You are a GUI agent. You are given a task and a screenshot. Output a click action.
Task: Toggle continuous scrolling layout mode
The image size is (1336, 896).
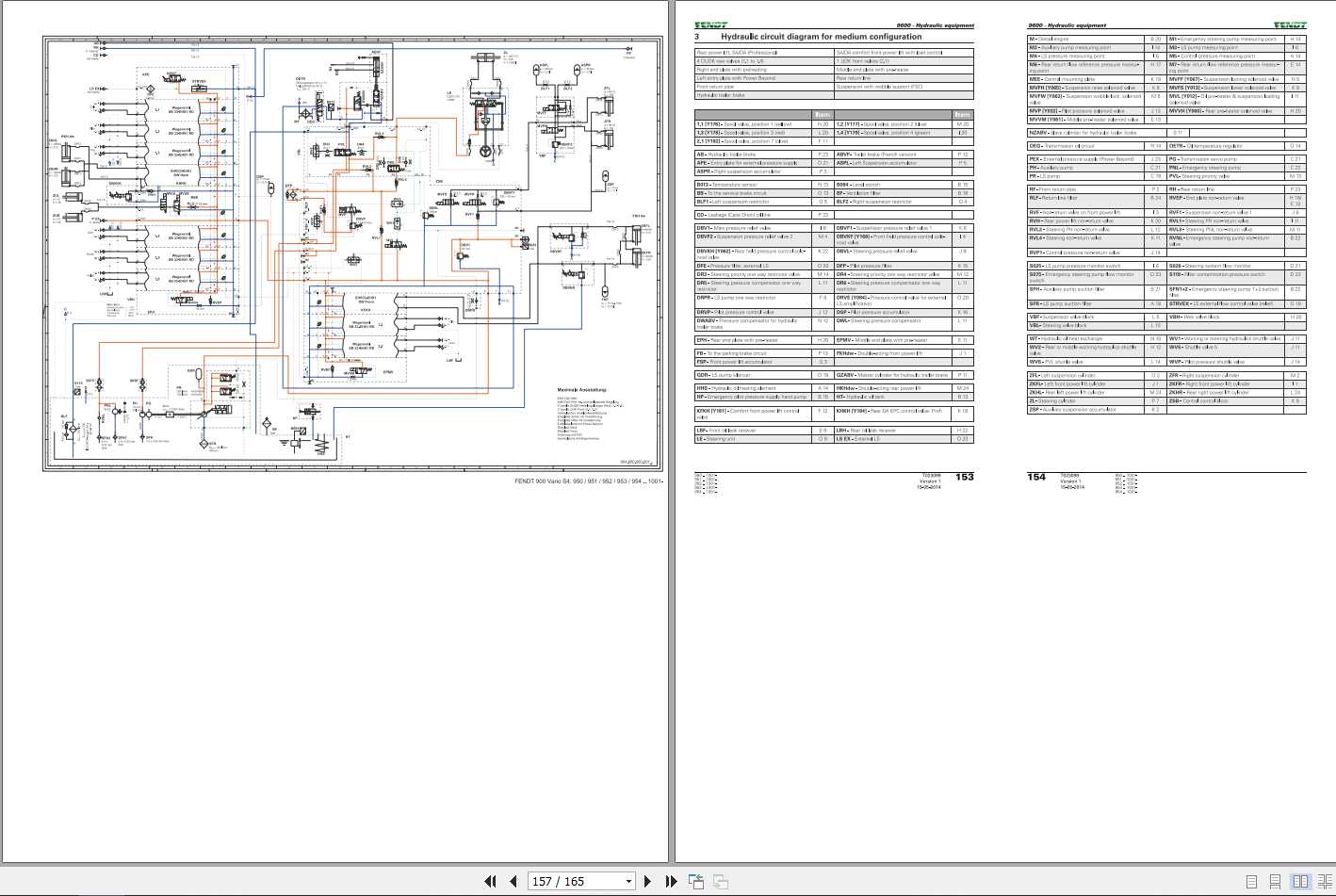(x=1275, y=880)
